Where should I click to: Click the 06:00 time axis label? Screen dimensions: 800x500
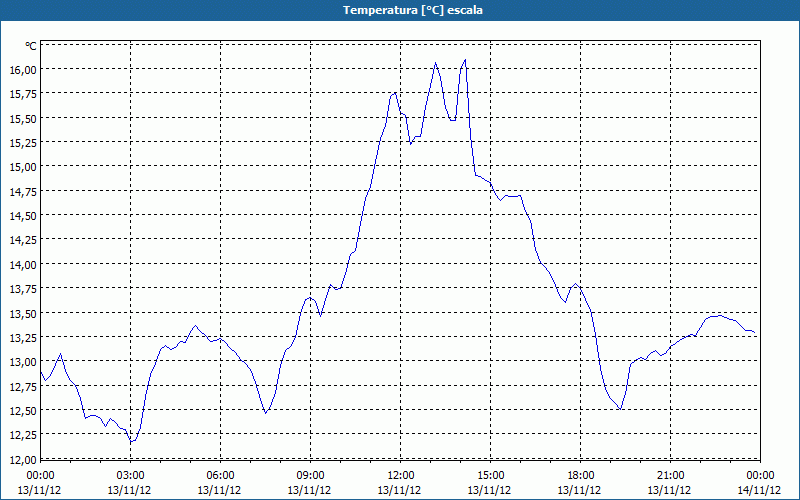[x=220, y=476]
